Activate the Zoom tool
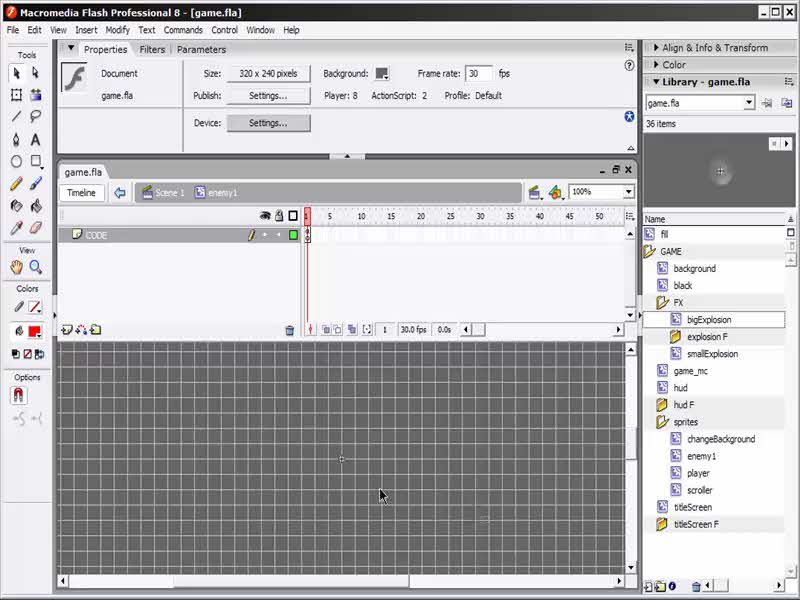Viewport: 800px width, 600px height. (36, 267)
